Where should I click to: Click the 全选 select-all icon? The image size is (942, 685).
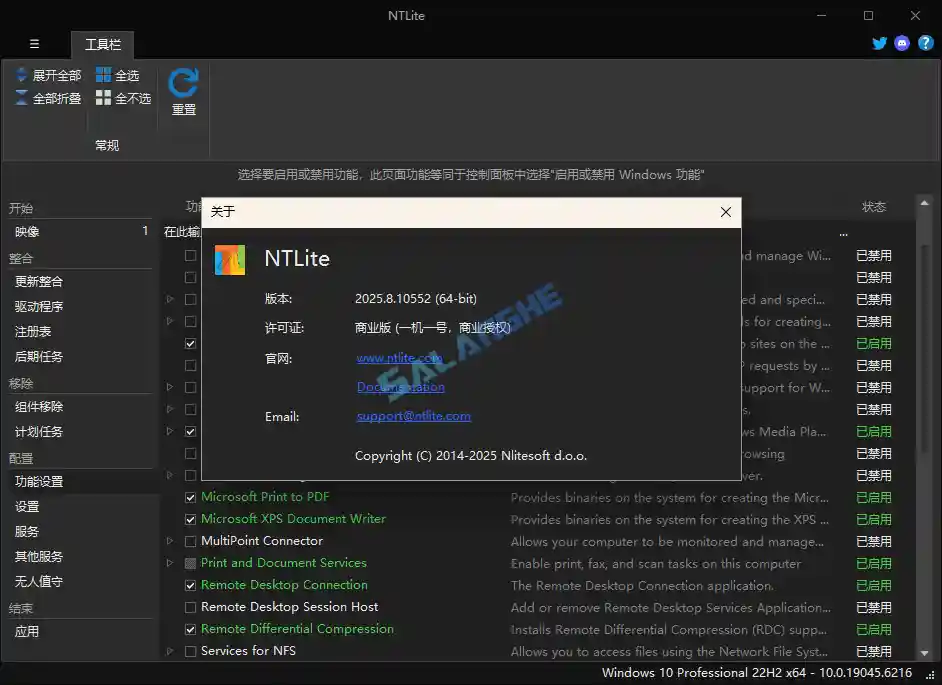pos(104,74)
